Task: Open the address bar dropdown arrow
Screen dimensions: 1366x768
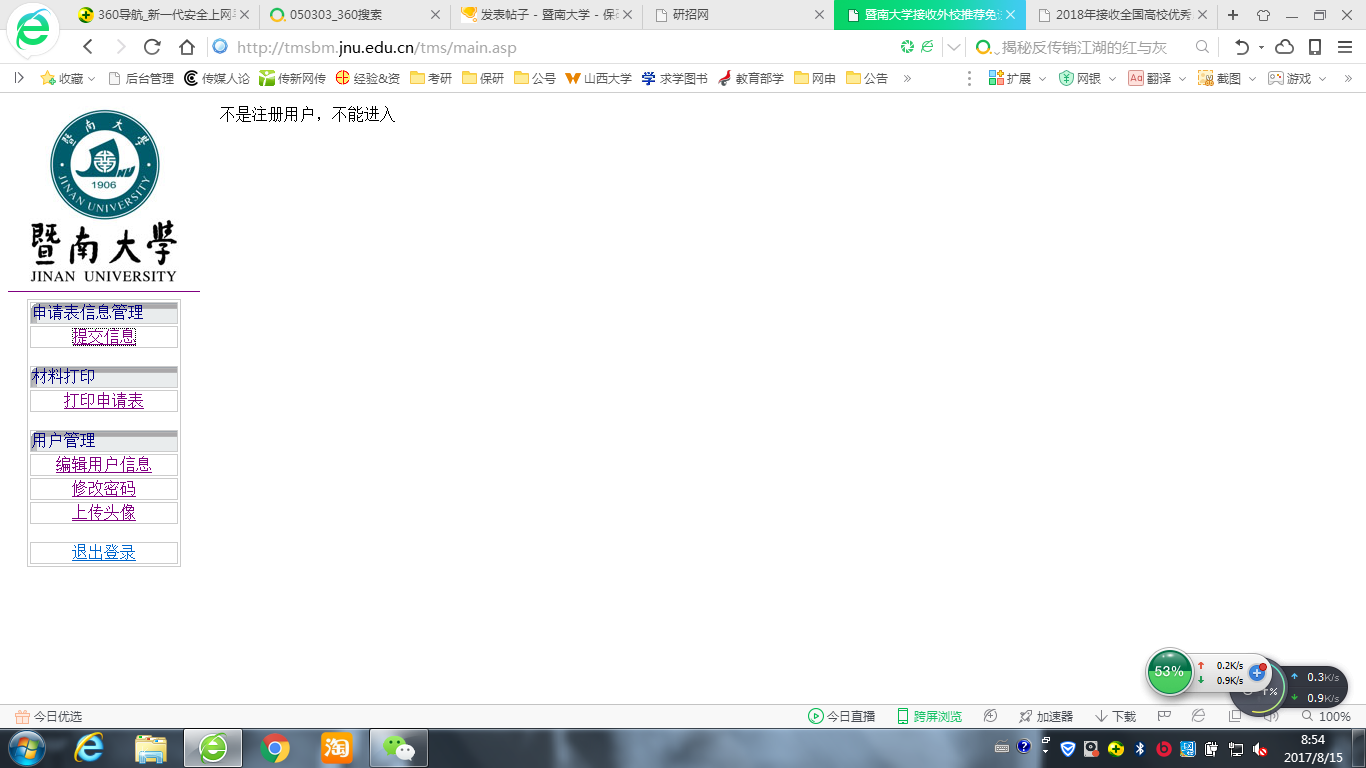Action: pyautogui.click(x=954, y=47)
